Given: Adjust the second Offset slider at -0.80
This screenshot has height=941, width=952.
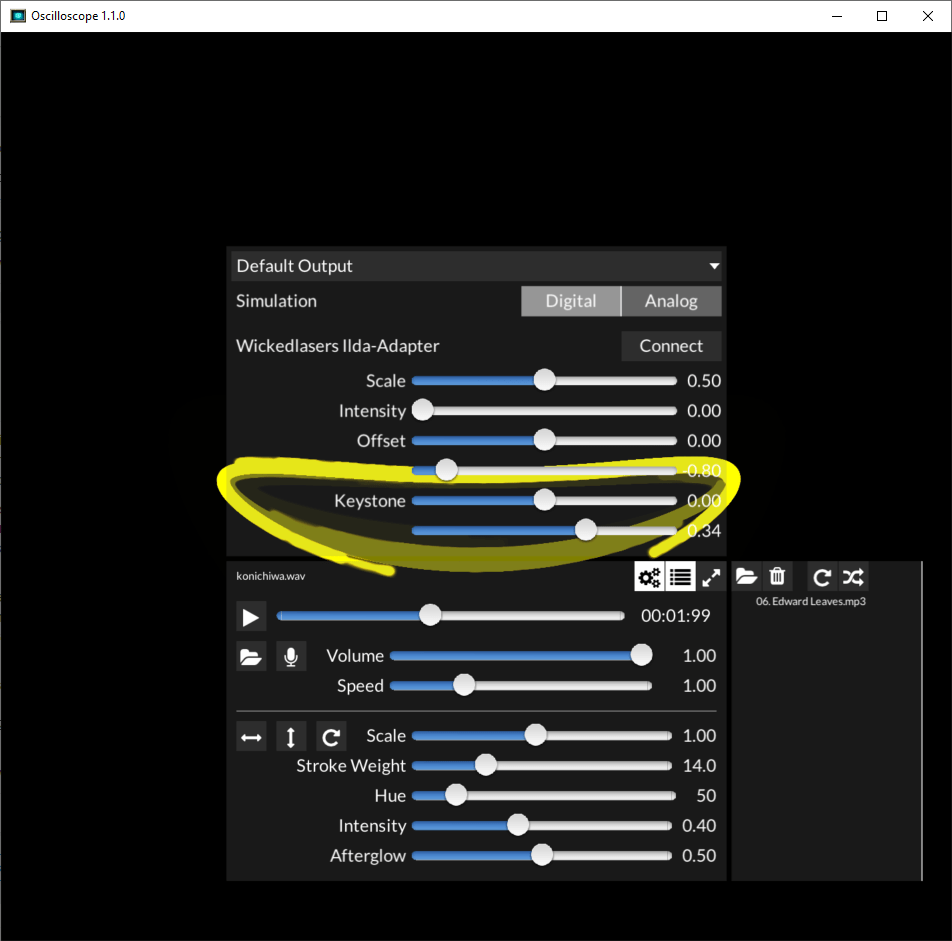Looking at the screenshot, I should [544, 470].
